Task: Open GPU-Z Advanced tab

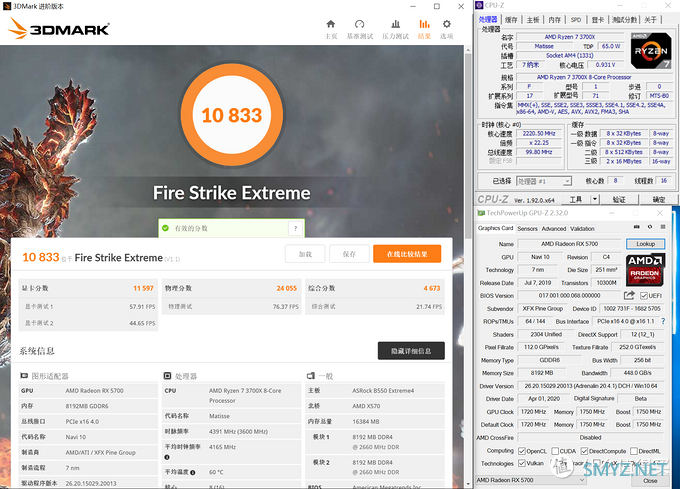Action: (x=554, y=228)
